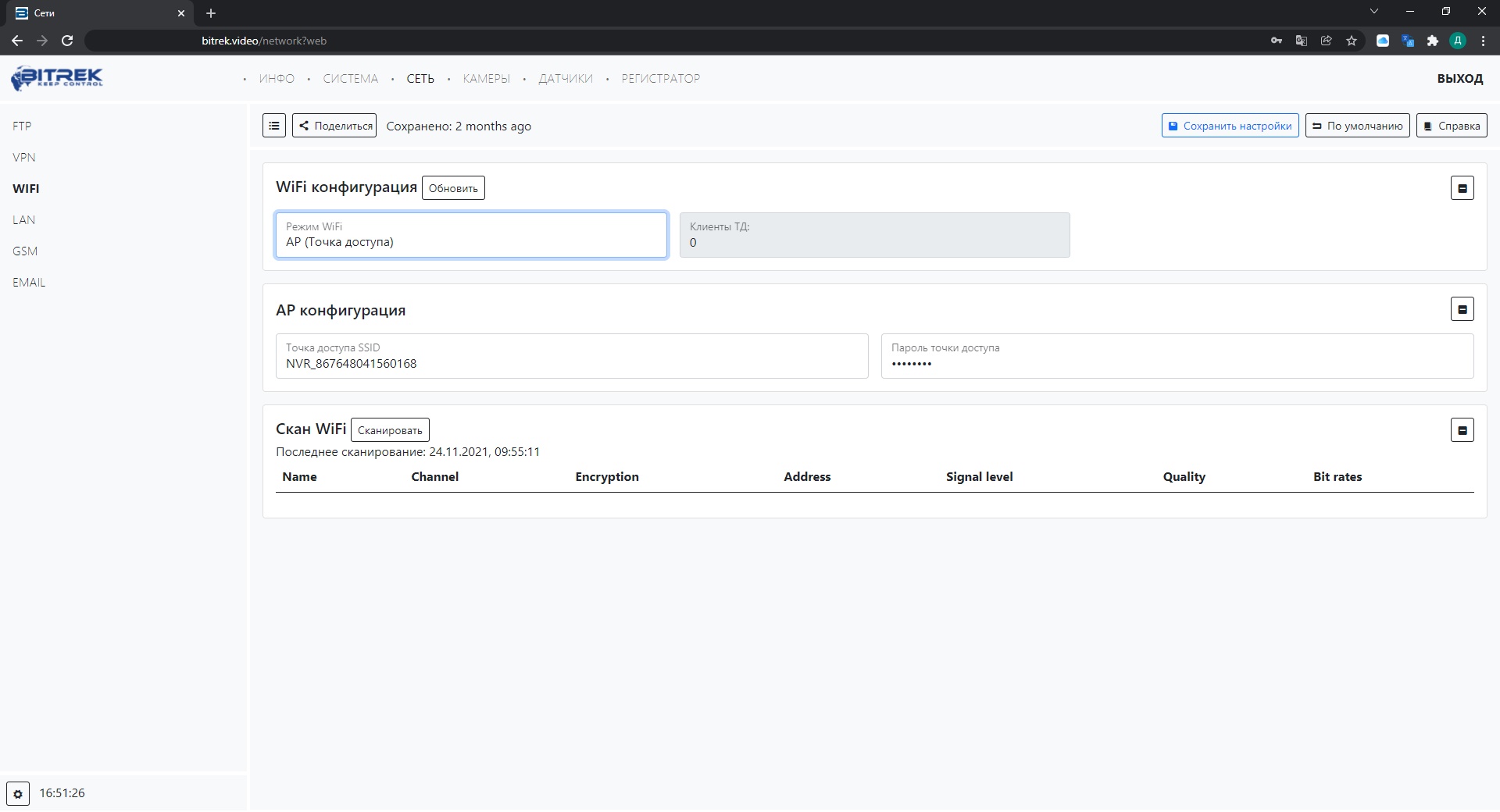
Task: Open the translate page icon
Action: tap(1302, 41)
